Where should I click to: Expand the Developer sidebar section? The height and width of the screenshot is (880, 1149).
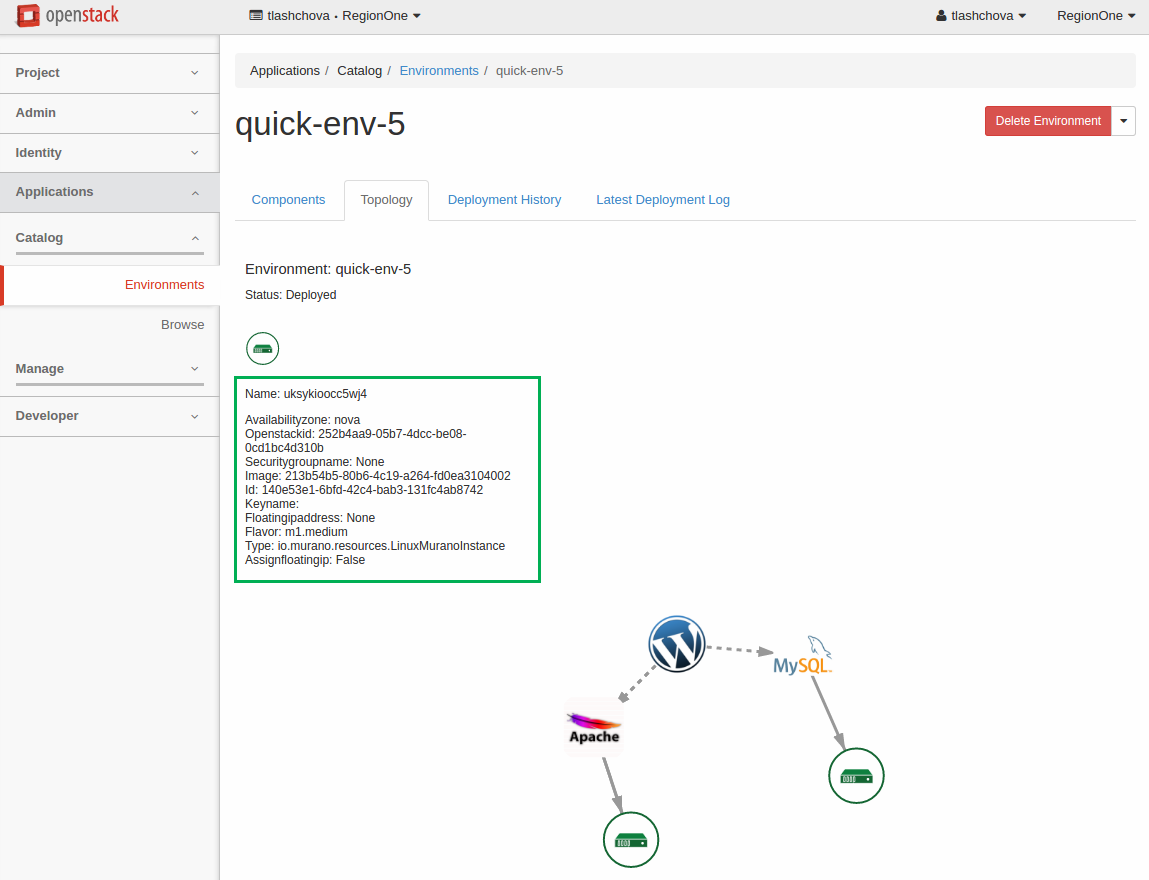tap(109, 416)
